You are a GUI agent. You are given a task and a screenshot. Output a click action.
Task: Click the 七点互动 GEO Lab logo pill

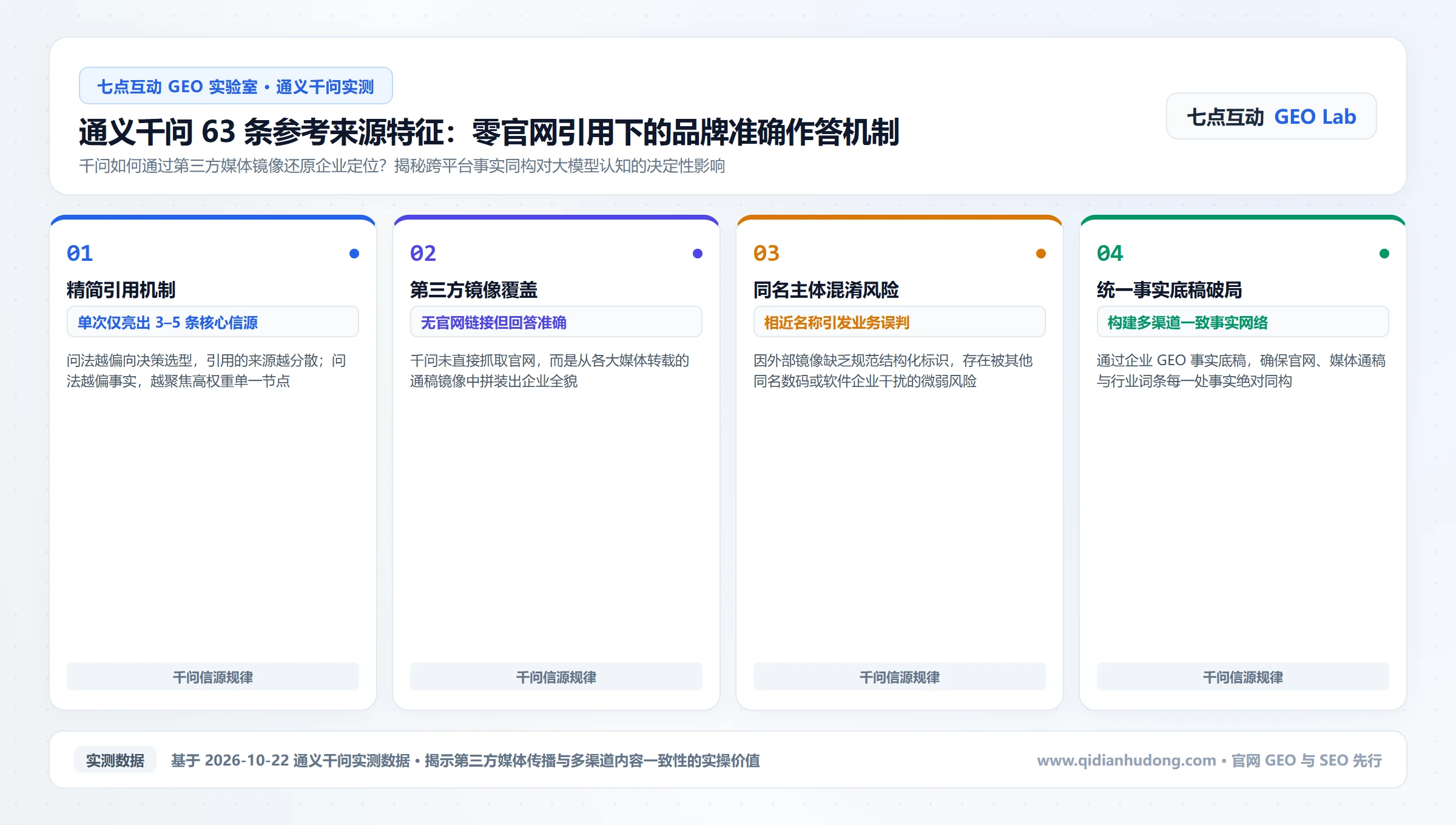[x=1271, y=116]
